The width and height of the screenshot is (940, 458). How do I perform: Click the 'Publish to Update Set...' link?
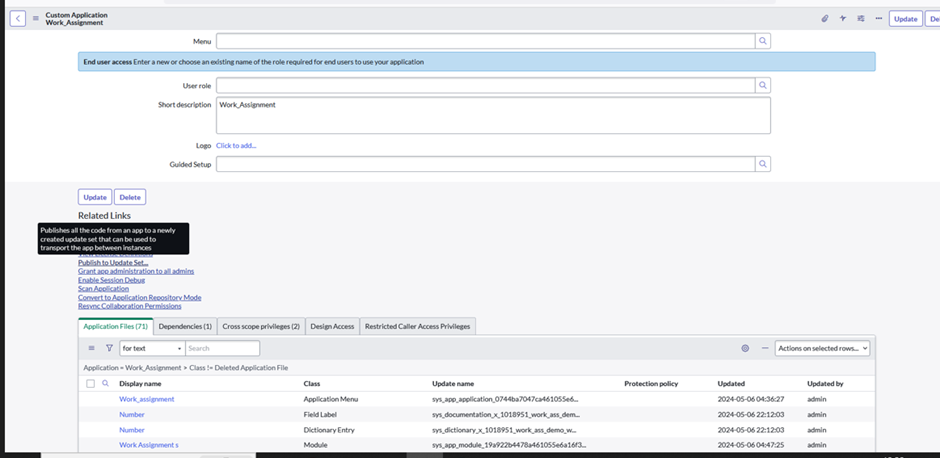click(119, 262)
